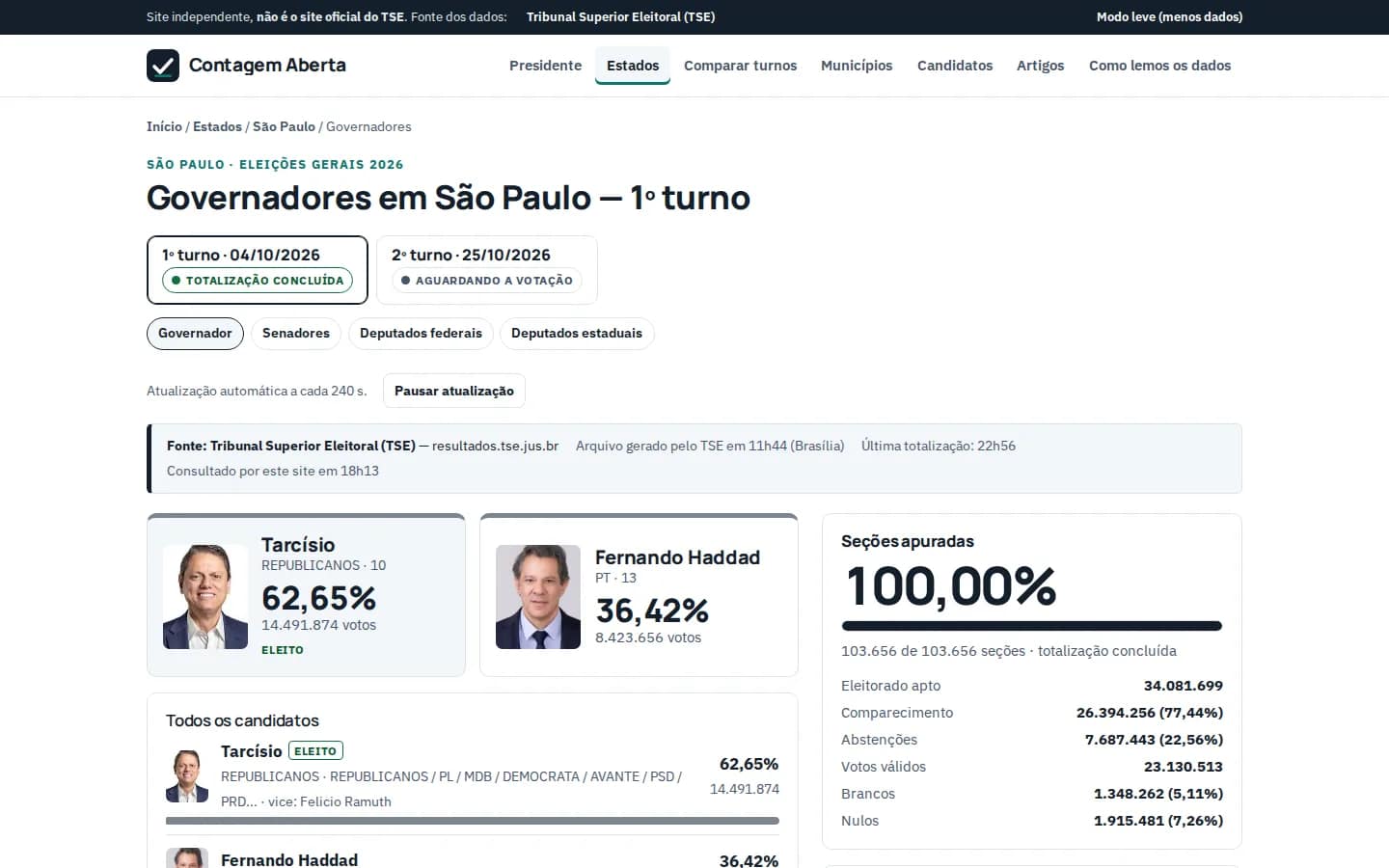
Task: Switch to Deputados federais pill
Action: (x=421, y=334)
